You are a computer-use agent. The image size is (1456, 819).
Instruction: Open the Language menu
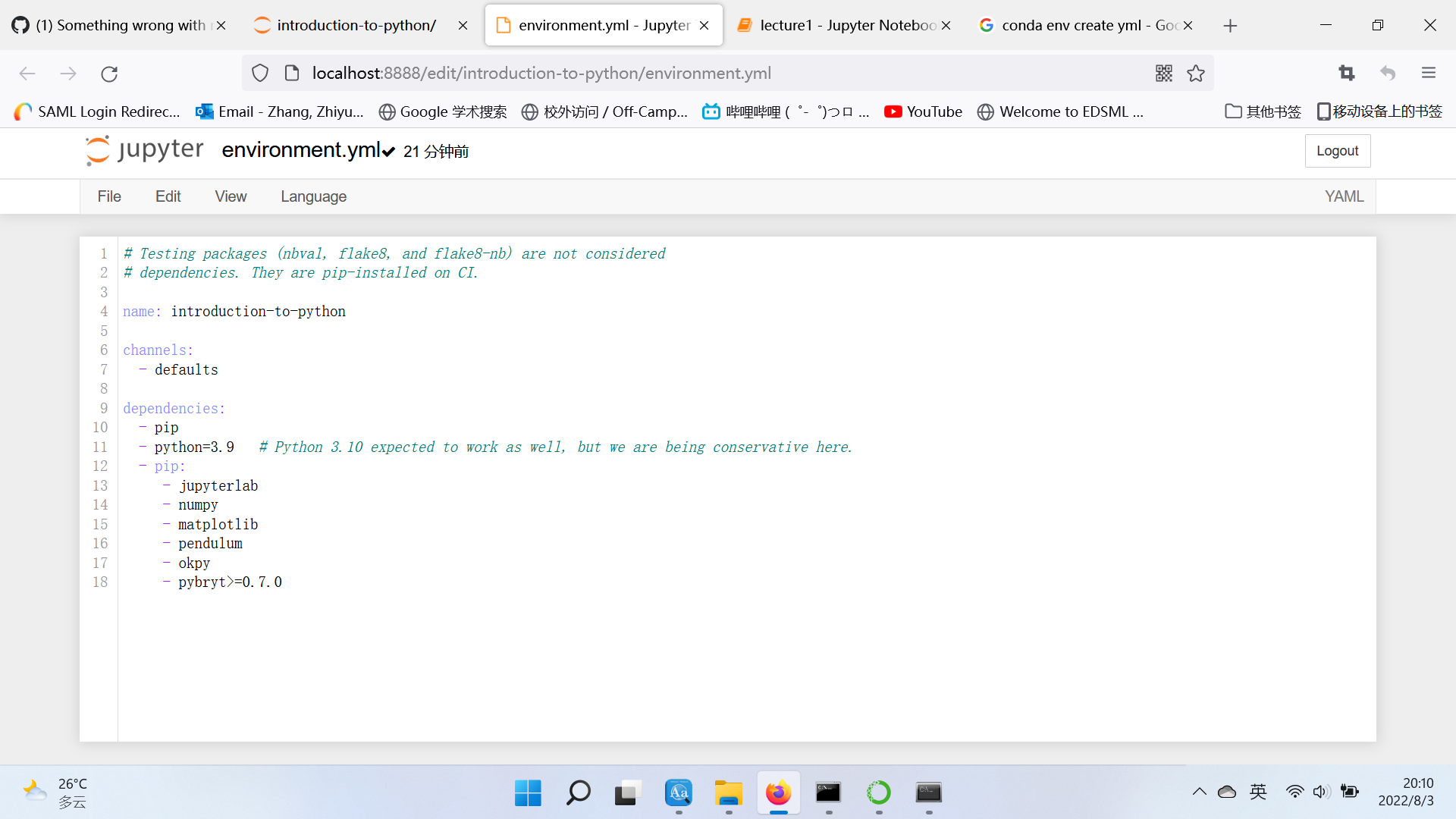tap(313, 196)
